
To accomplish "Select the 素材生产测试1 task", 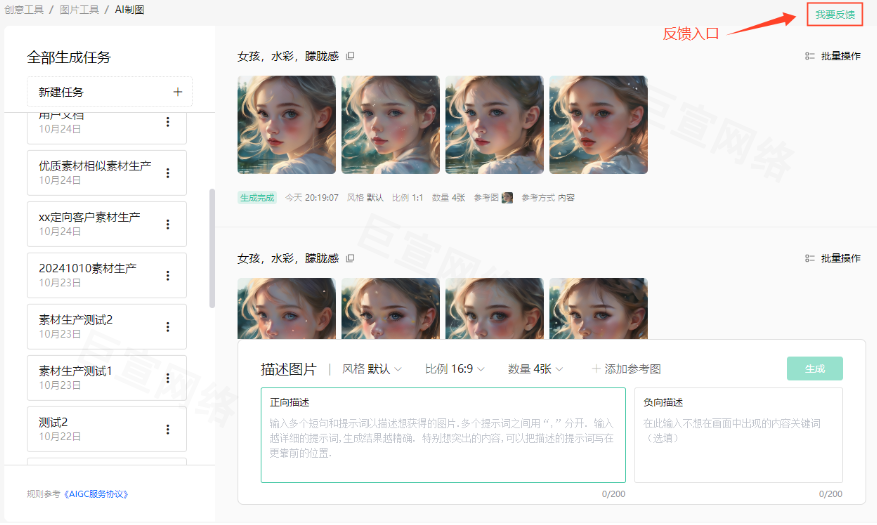I will tap(107, 378).
